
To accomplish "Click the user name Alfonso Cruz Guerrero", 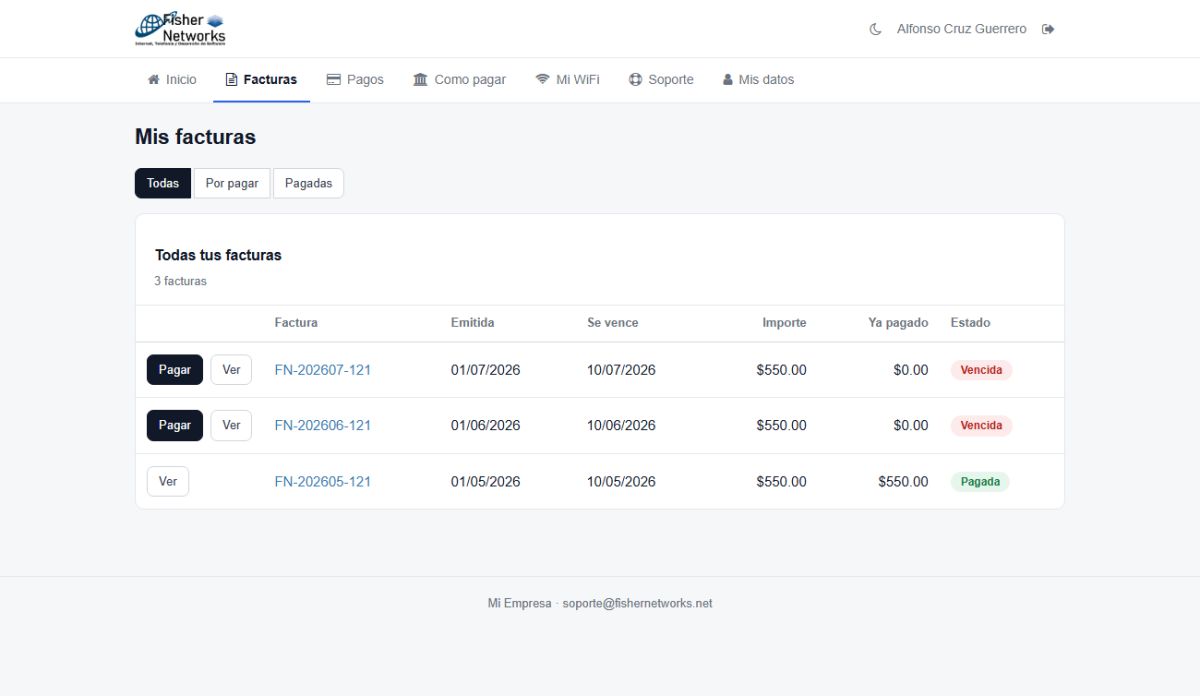I will point(961,29).
